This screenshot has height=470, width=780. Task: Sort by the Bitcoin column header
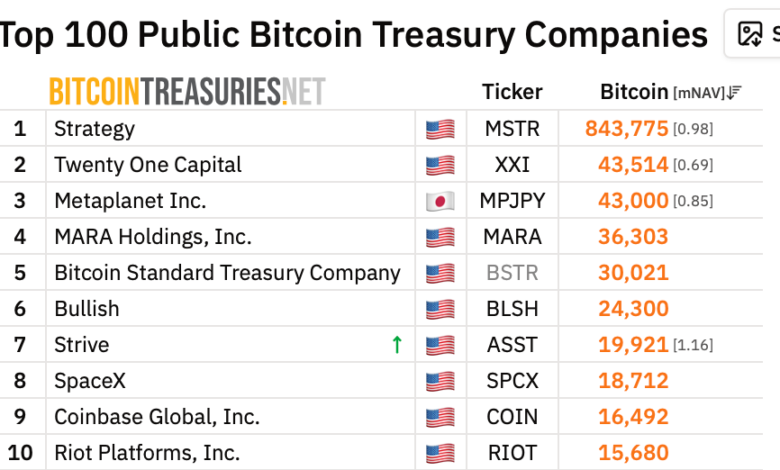coord(634,92)
